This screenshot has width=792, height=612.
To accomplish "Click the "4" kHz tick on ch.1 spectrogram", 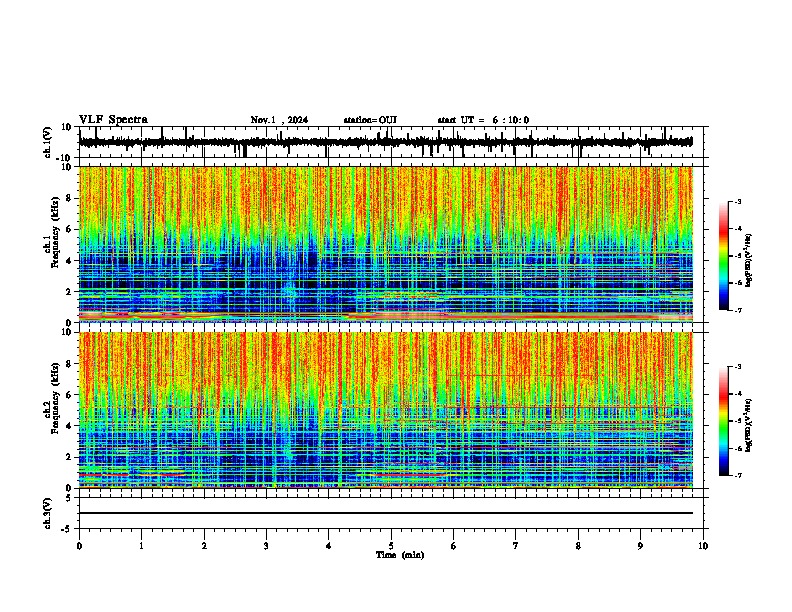I will click(x=69, y=261).
